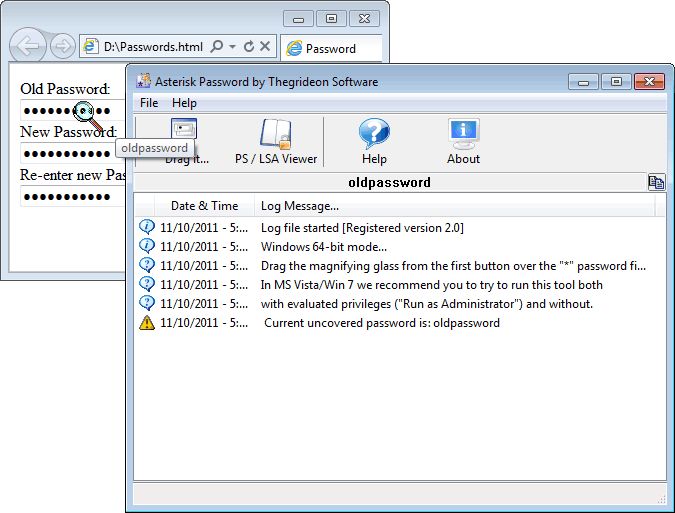Open the File menu

coord(149,103)
